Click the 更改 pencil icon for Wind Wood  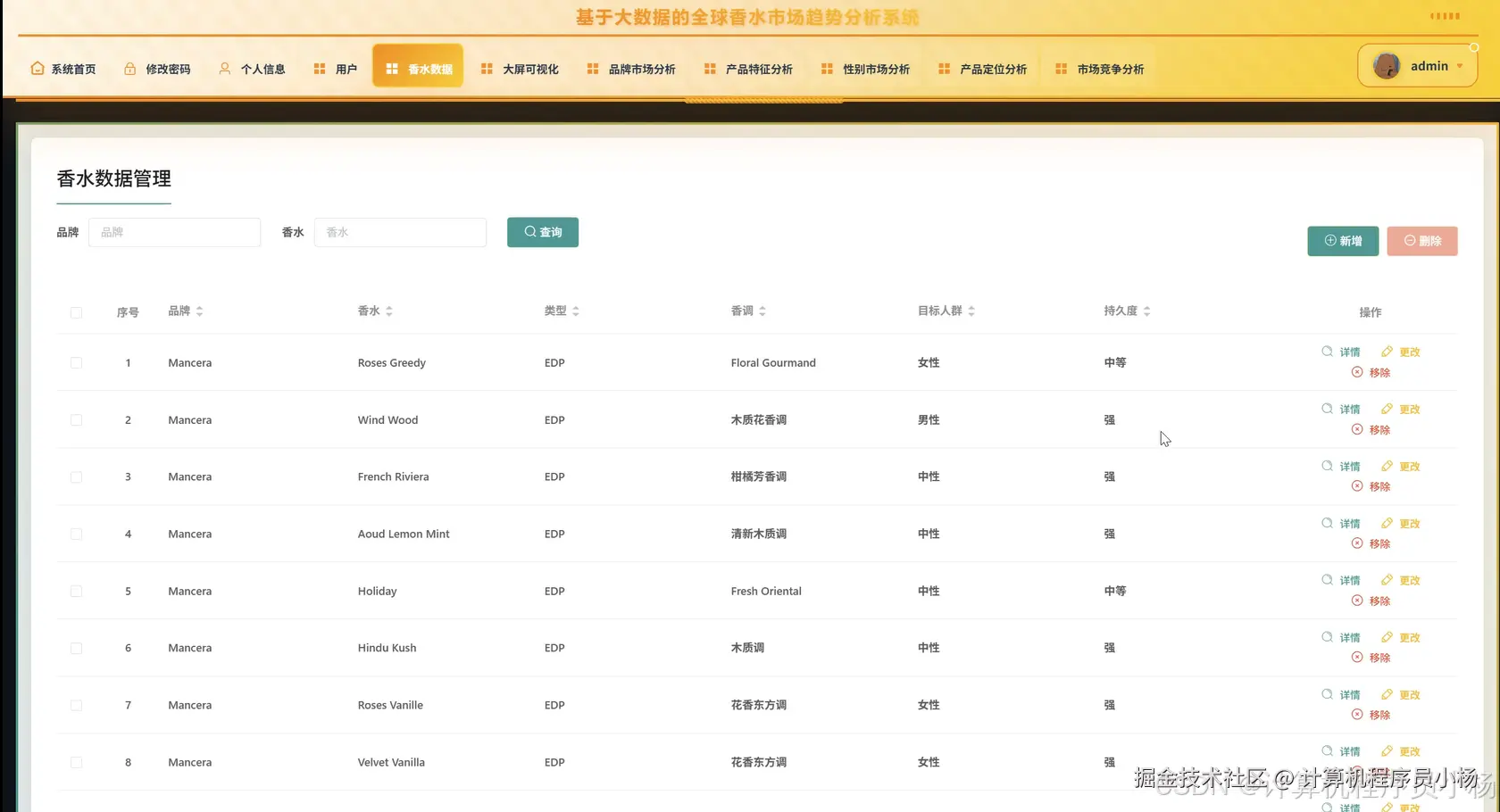pyautogui.click(x=1387, y=408)
